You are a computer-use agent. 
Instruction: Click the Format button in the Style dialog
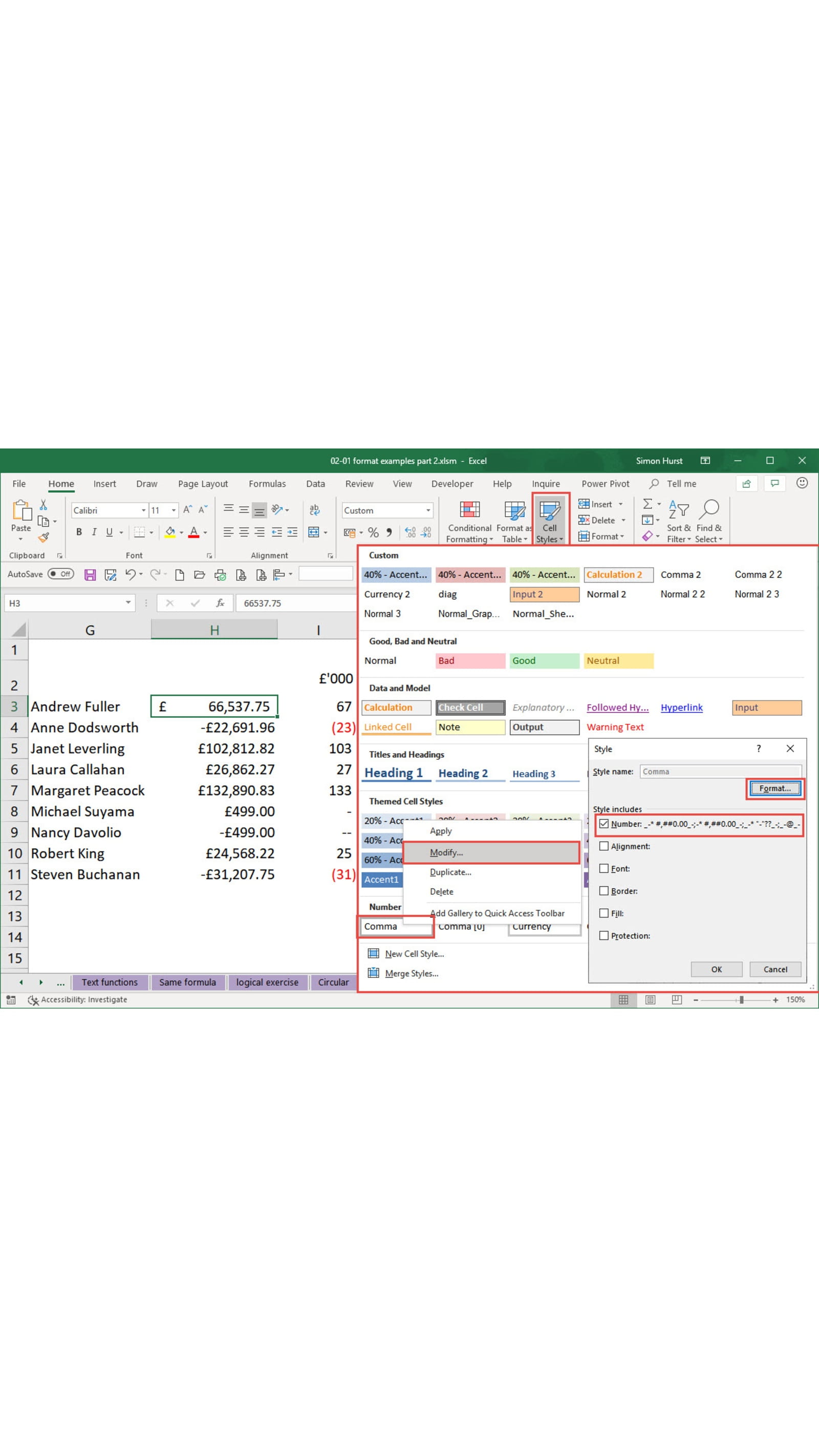coord(774,788)
